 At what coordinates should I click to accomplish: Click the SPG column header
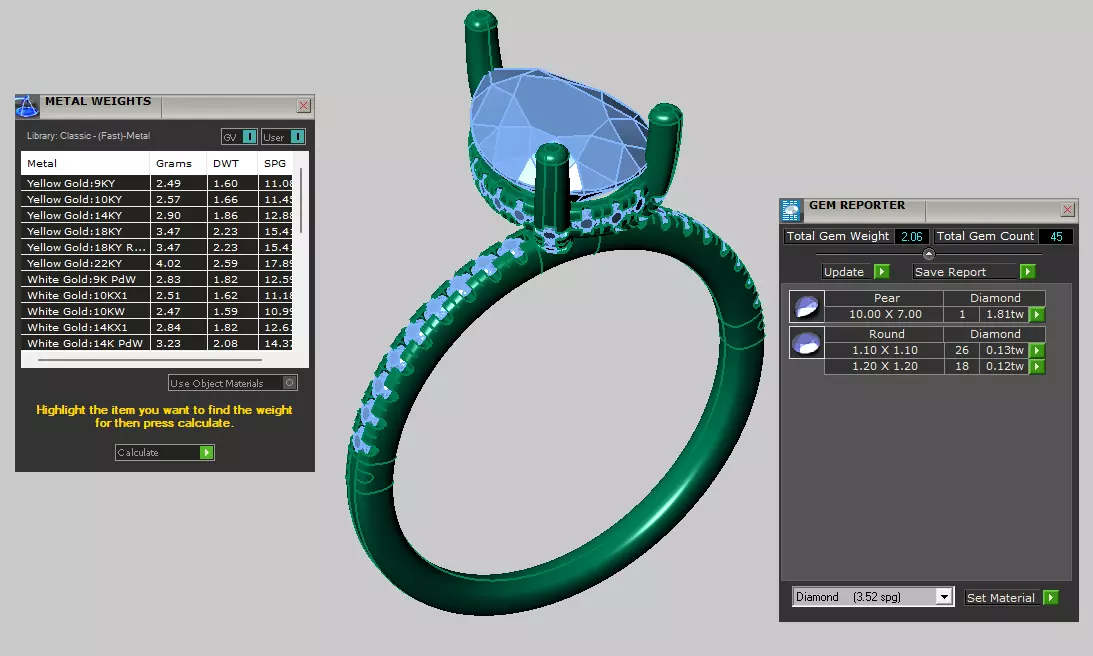[x=275, y=163]
